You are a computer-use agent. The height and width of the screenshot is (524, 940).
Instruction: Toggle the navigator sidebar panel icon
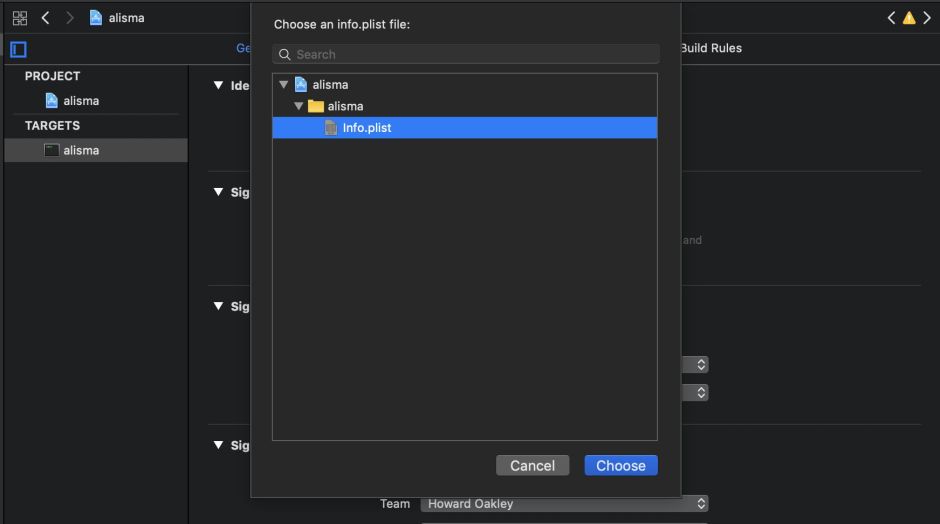(x=18, y=49)
